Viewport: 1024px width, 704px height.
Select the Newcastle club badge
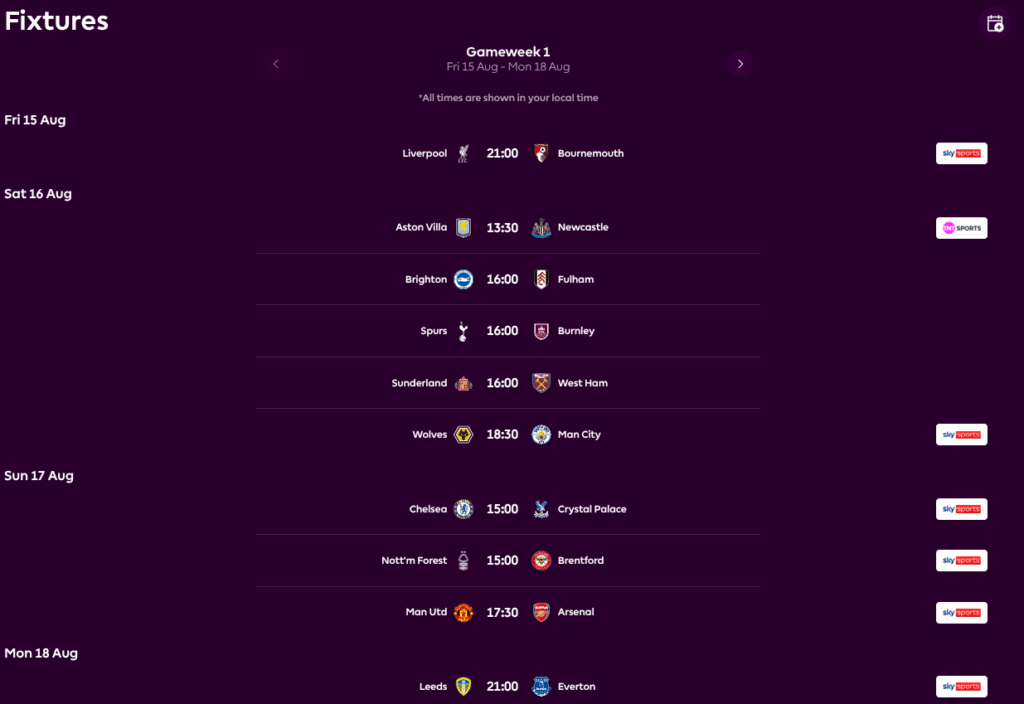pos(539,227)
